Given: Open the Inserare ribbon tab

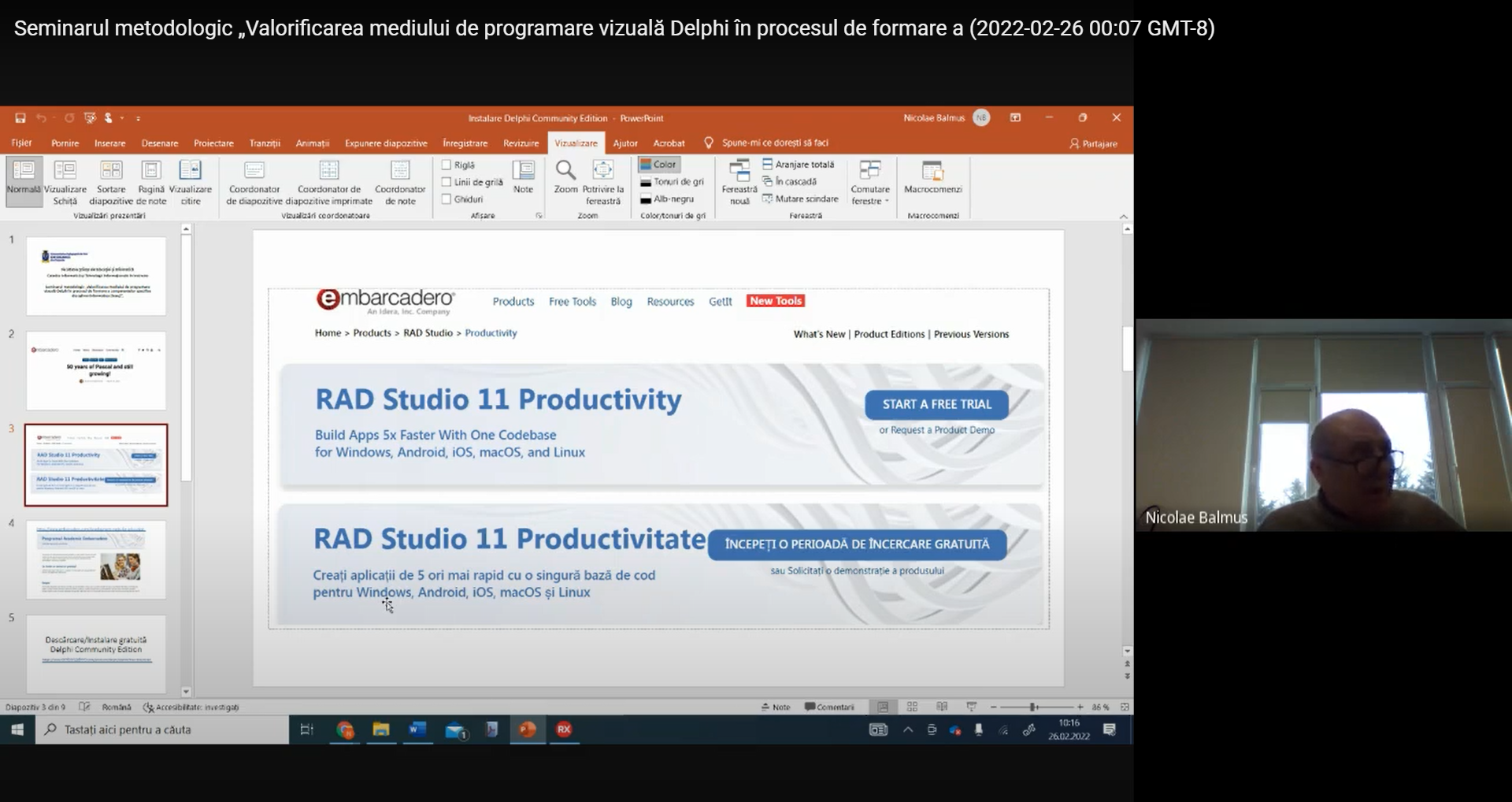Looking at the screenshot, I should point(109,143).
